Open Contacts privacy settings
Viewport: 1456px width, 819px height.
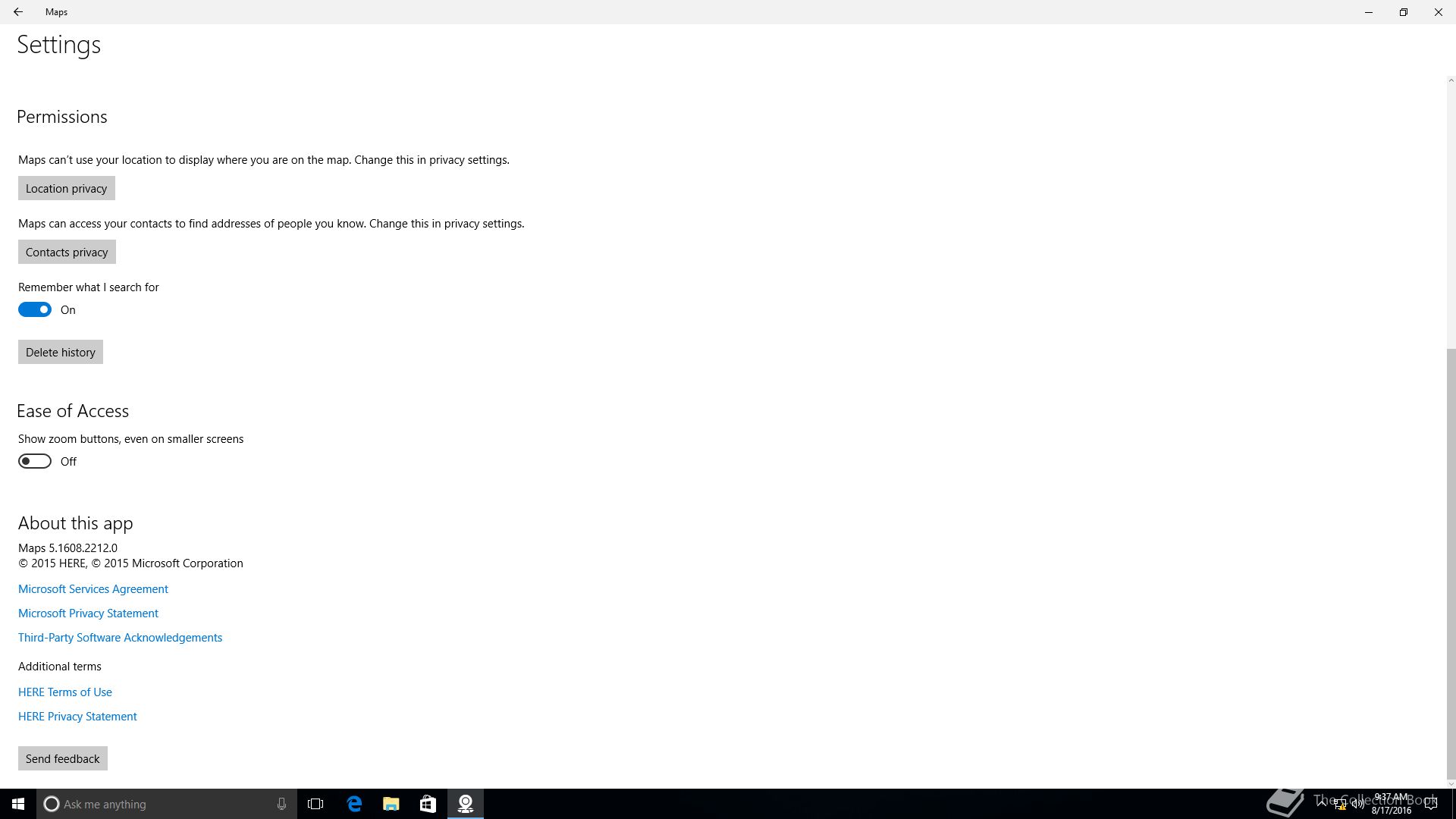67,252
